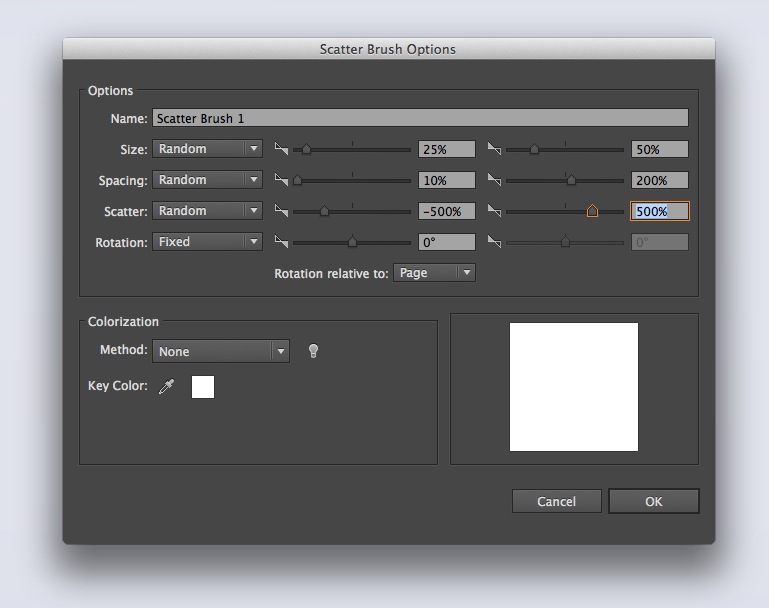Click the Key Color eyedropper icon
The height and width of the screenshot is (608, 769).
pyautogui.click(x=167, y=387)
